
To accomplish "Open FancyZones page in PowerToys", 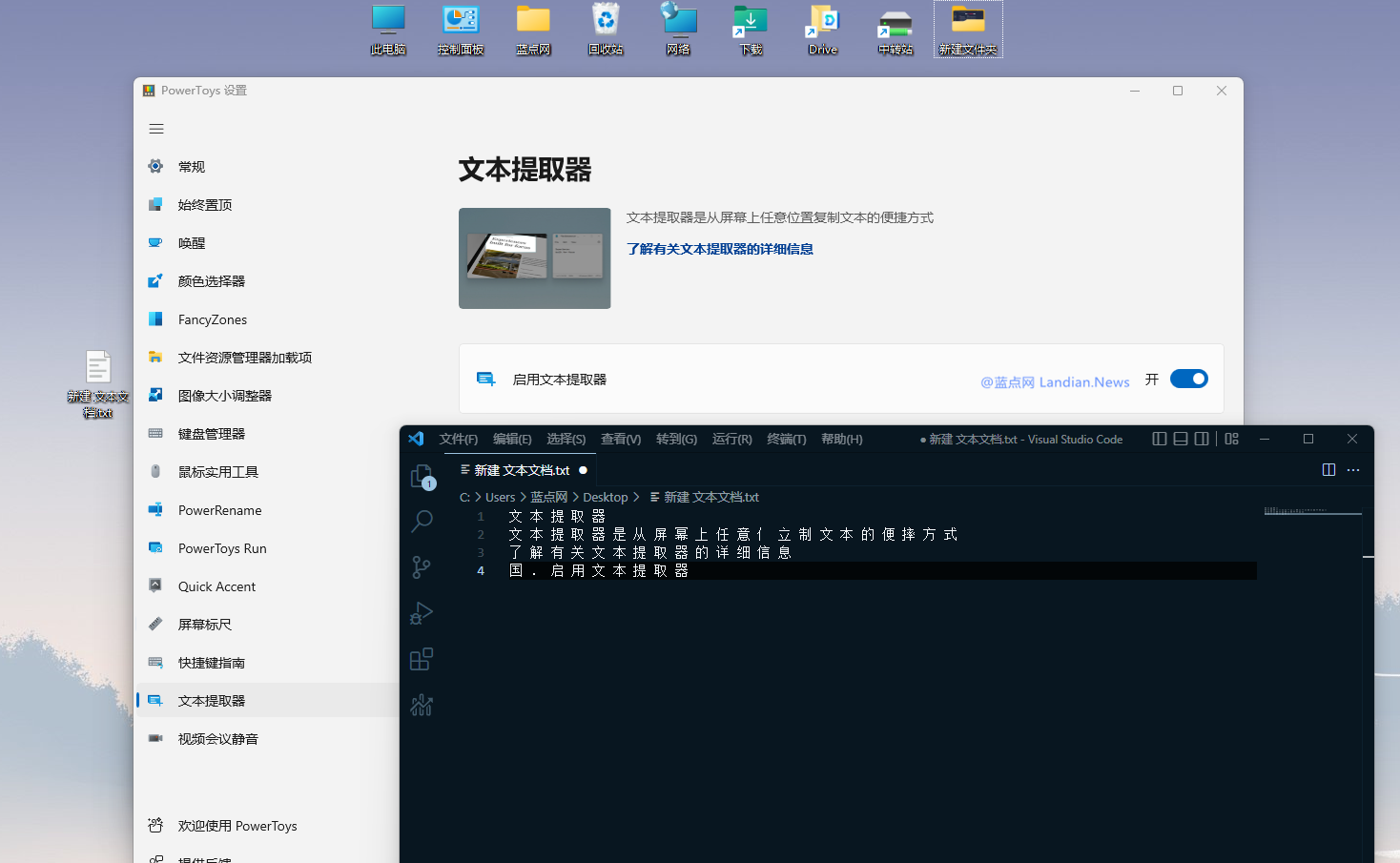I will (x=266, y=319).
